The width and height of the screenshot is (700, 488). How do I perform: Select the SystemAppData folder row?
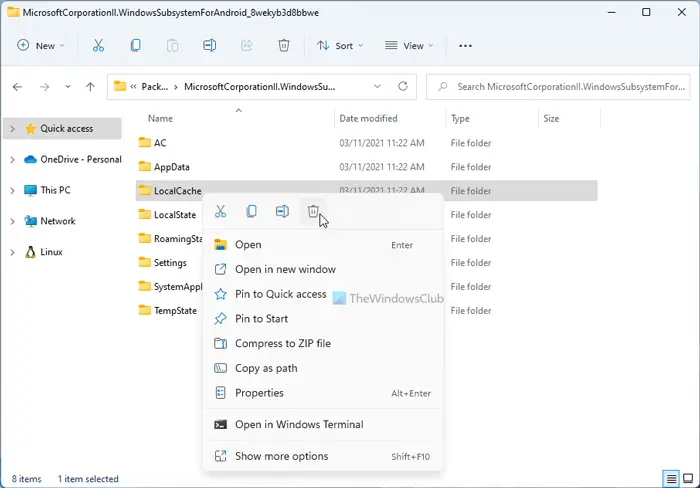pyautogui.click(x=367, y=286)
